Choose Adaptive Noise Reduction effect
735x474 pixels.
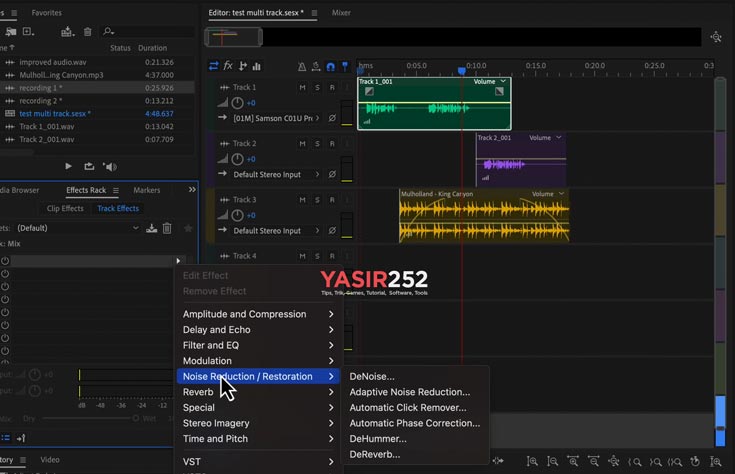410,392
